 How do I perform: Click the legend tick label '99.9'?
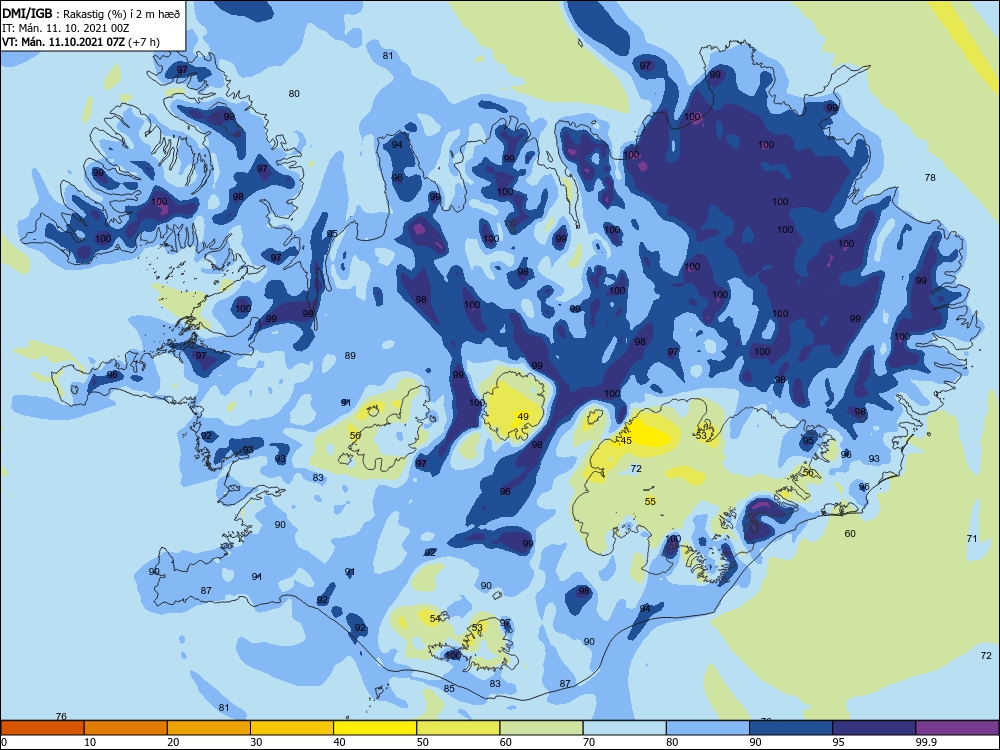(x=926, y=742)
